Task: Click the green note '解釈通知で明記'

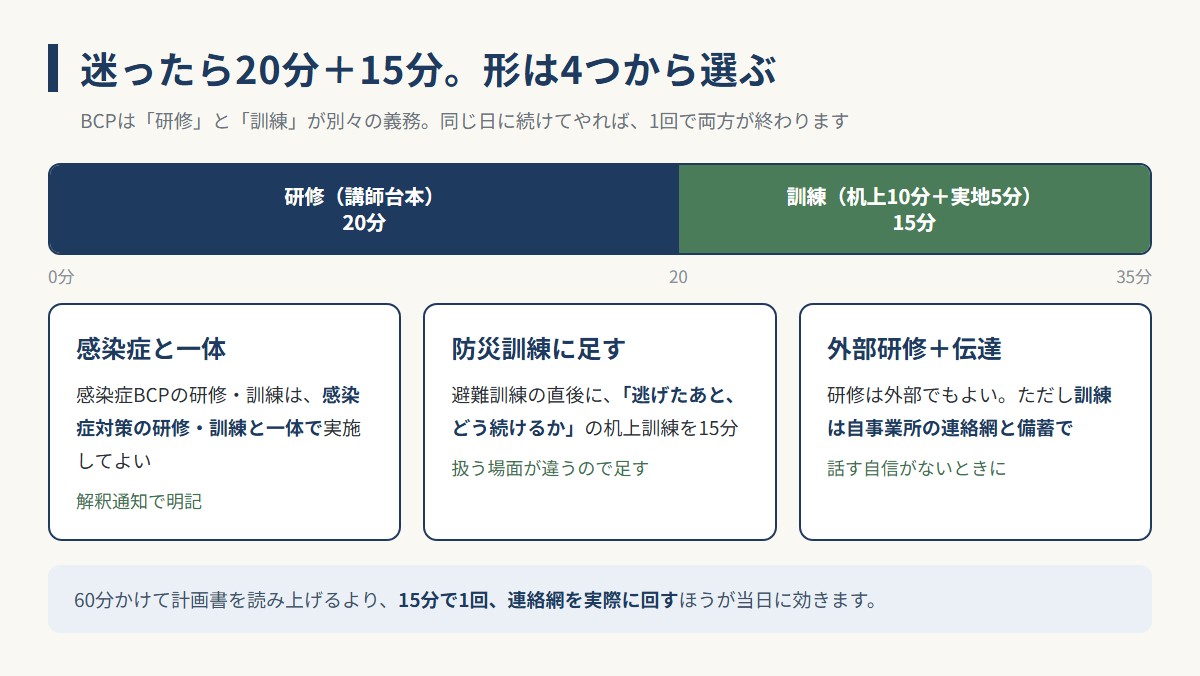Action: pos(139,501)
